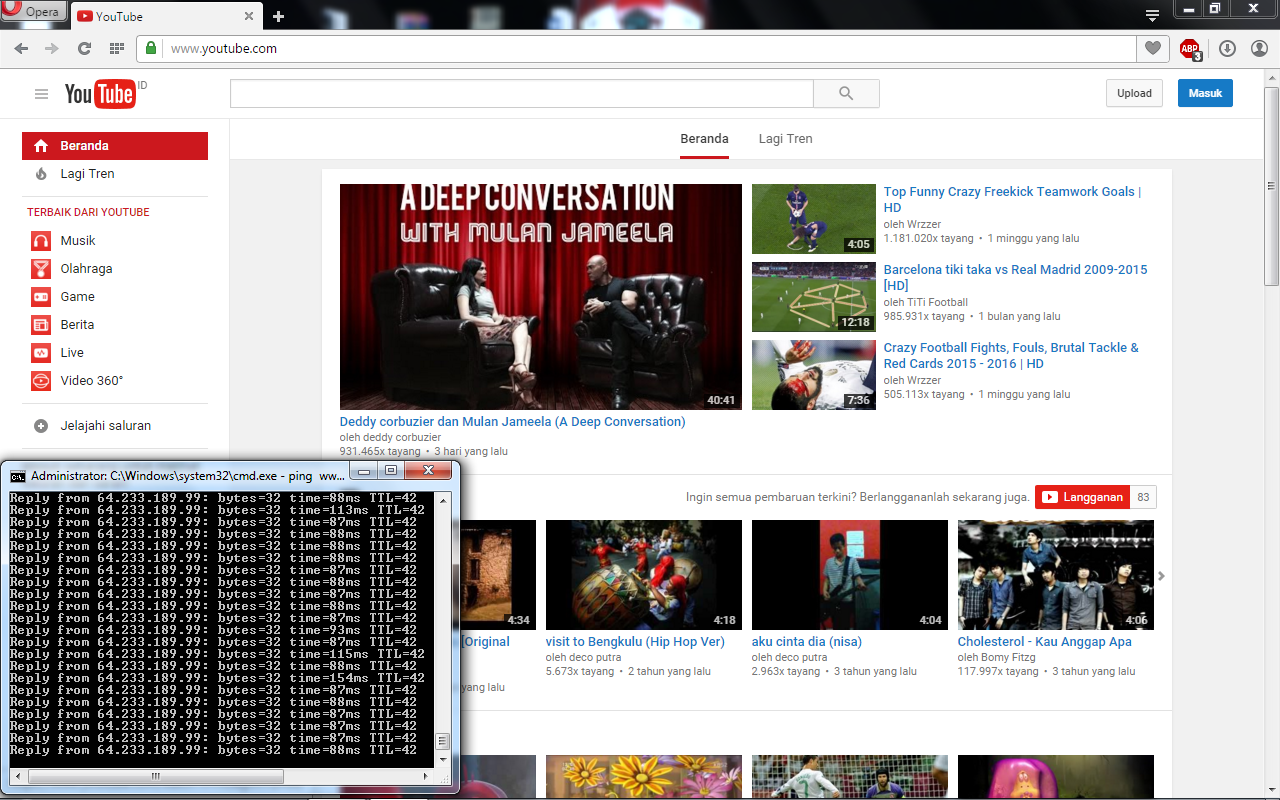Open the Bengkulu video thumbnail 4:18
This screenshot has height=800, width=1280.
[x=644, y=575]
